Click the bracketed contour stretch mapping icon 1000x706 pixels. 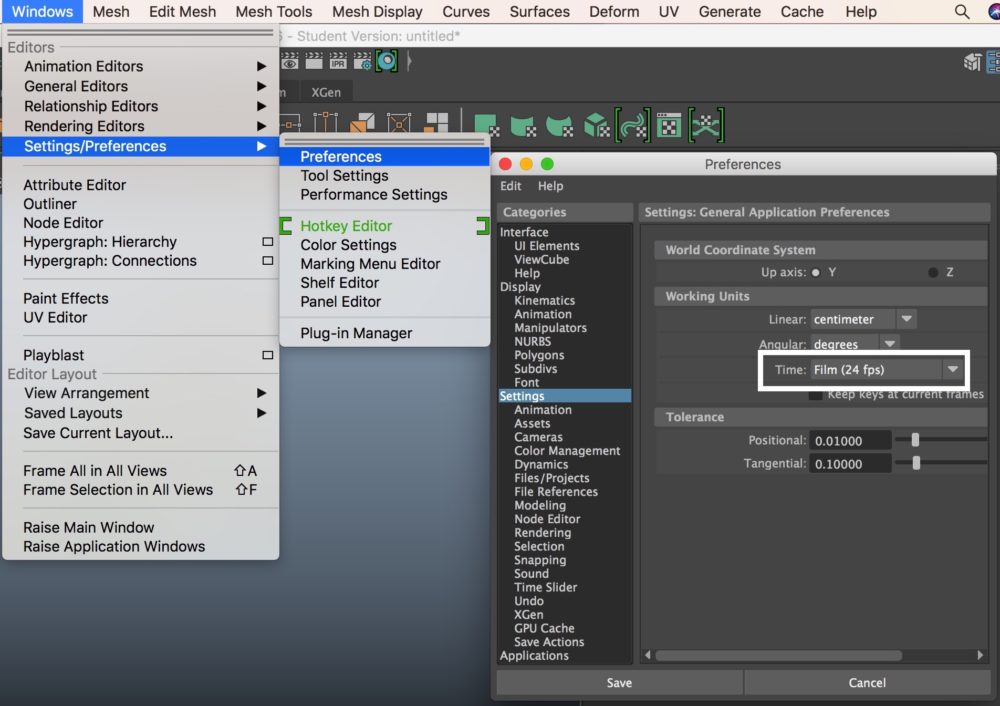633,124
